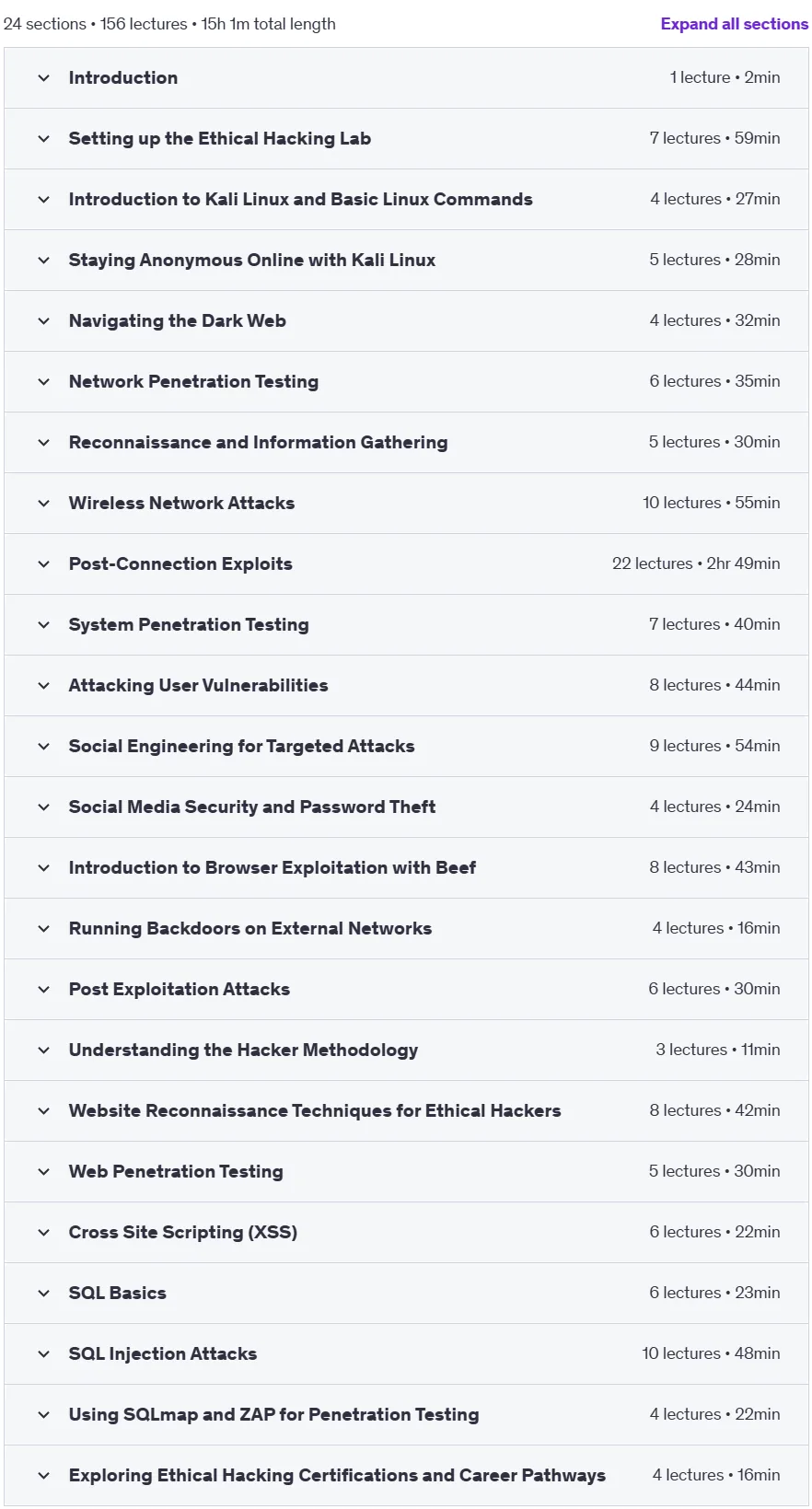Expand chevron beside Setting up the Ethical Hacking Lab
This screenshot has width=812, height=1509.
point(43,139)
